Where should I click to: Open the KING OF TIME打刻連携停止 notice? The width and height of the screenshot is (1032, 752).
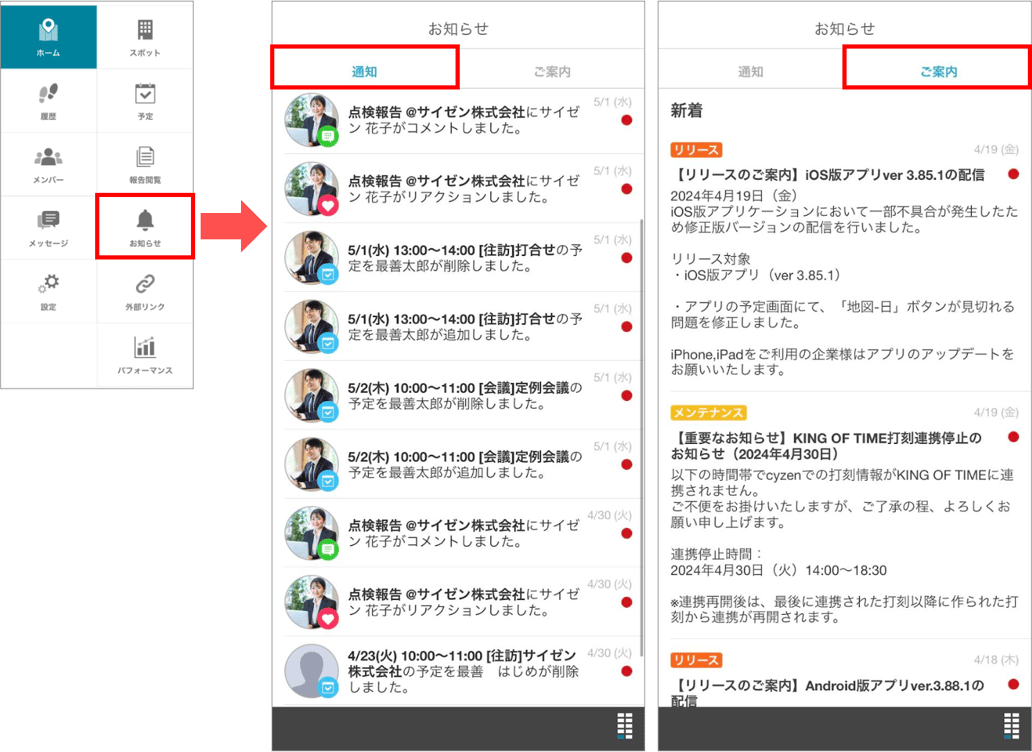(828, 446)
